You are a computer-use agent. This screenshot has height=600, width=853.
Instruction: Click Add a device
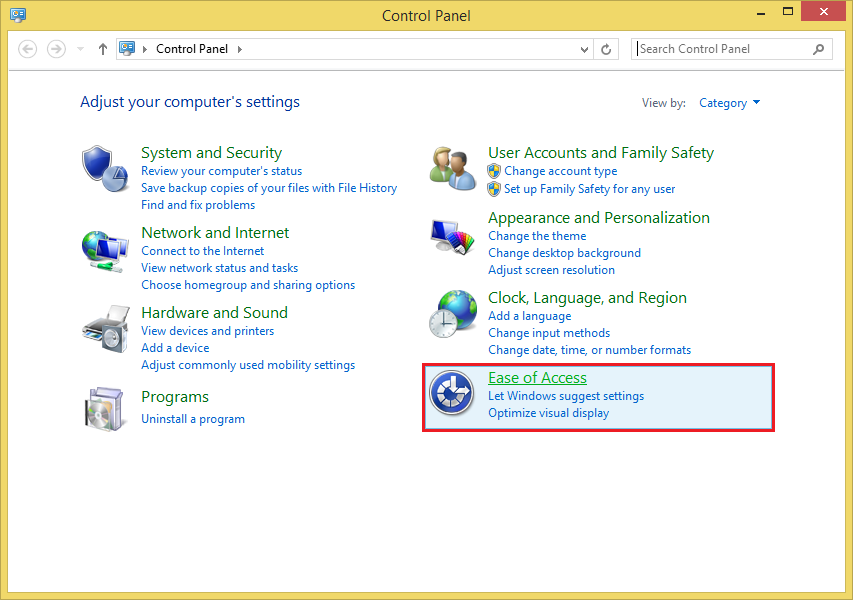point(175,348)
